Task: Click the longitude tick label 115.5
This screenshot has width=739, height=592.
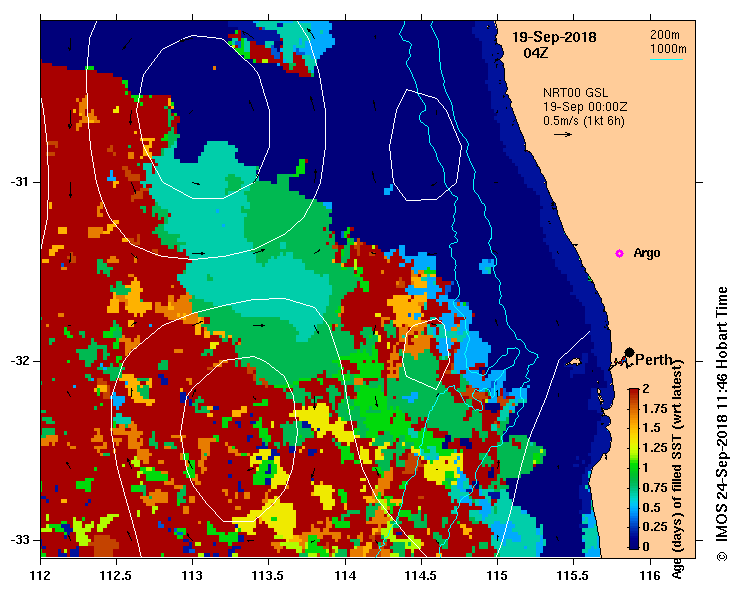Action: coord(574,576)
